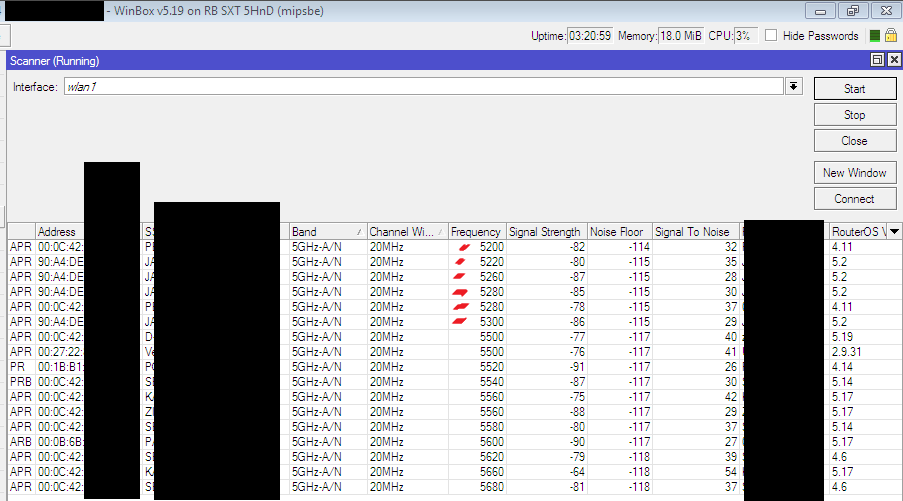Sort by the Band column header

[x=328, y=231]
